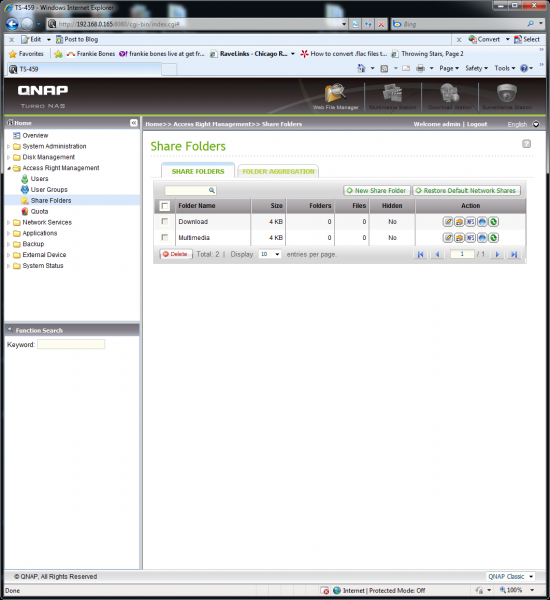Click the New Share Folder button
The height and width of the screenshot is (600, 550).
377,191
